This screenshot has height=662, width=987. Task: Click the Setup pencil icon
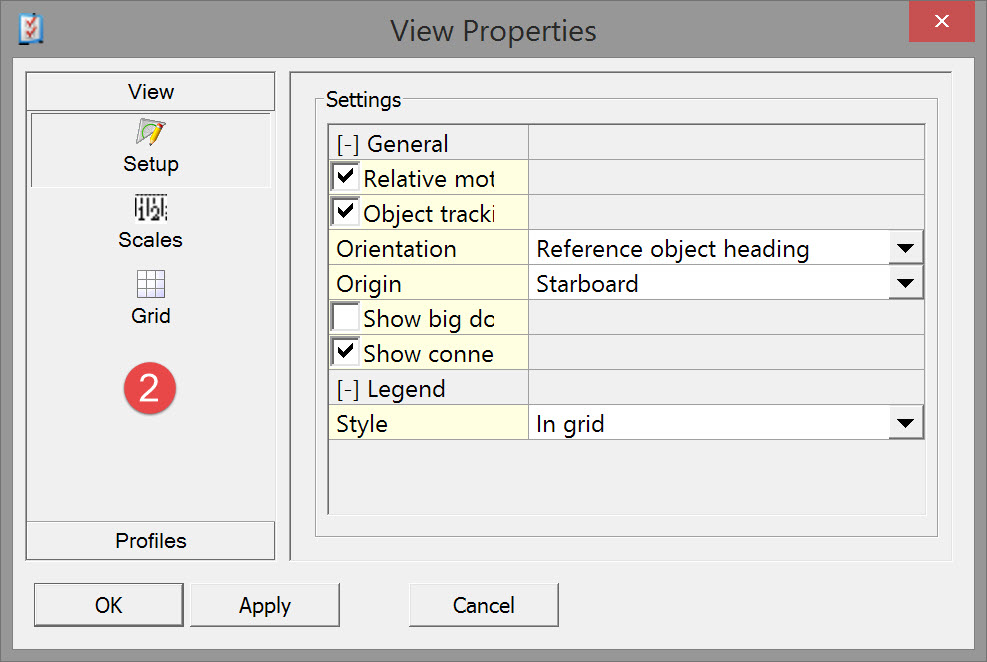click(150, 133)
